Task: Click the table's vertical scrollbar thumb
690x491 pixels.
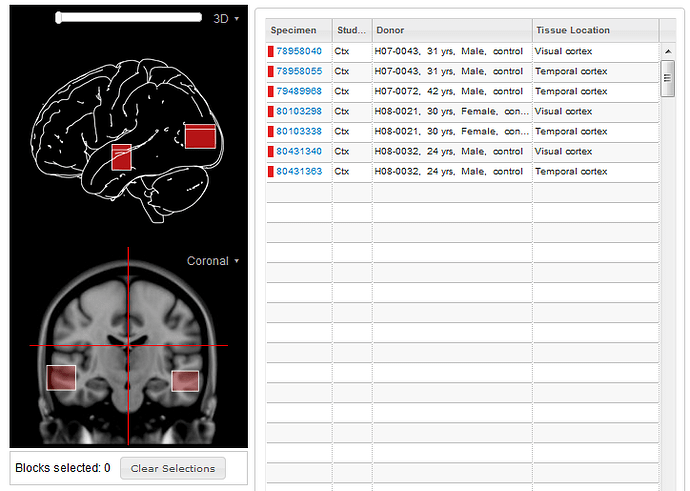Action: tap(668, 78)
